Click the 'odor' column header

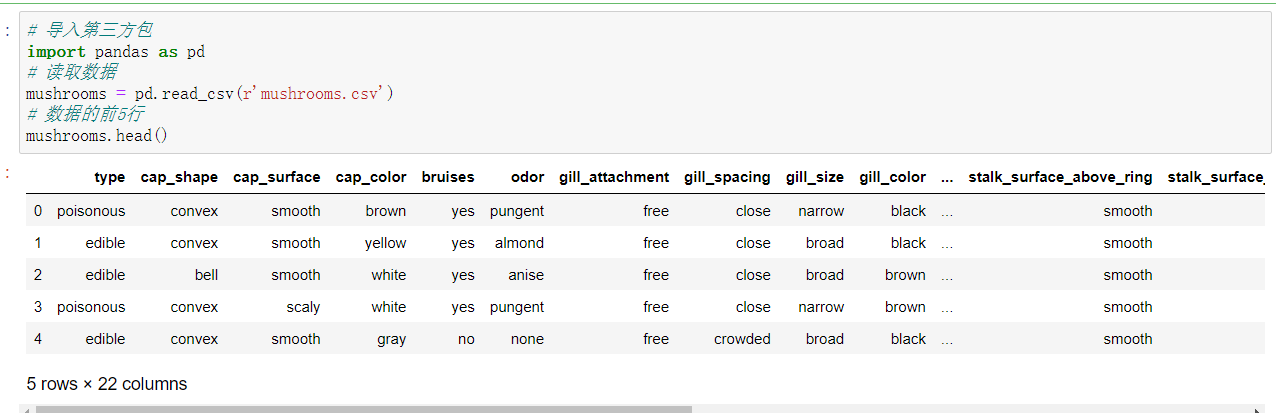(x=527, y=177)
